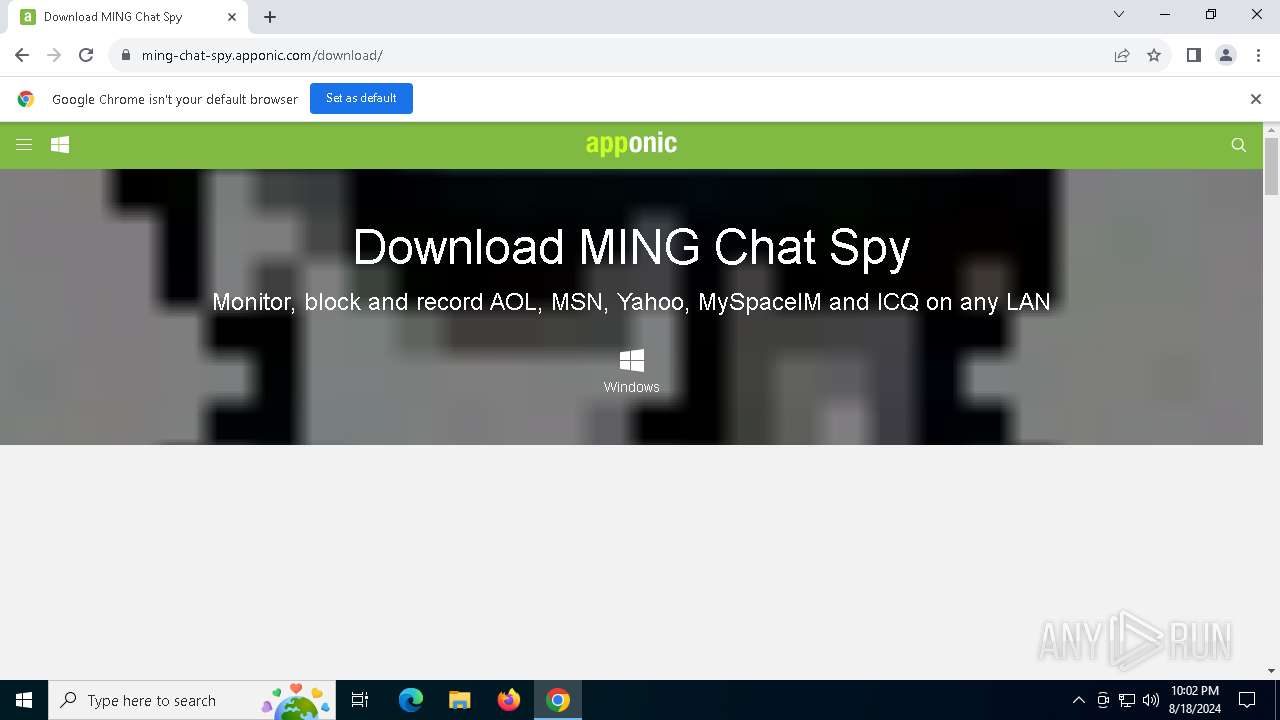Click the taskbar search box

(191, 700)
